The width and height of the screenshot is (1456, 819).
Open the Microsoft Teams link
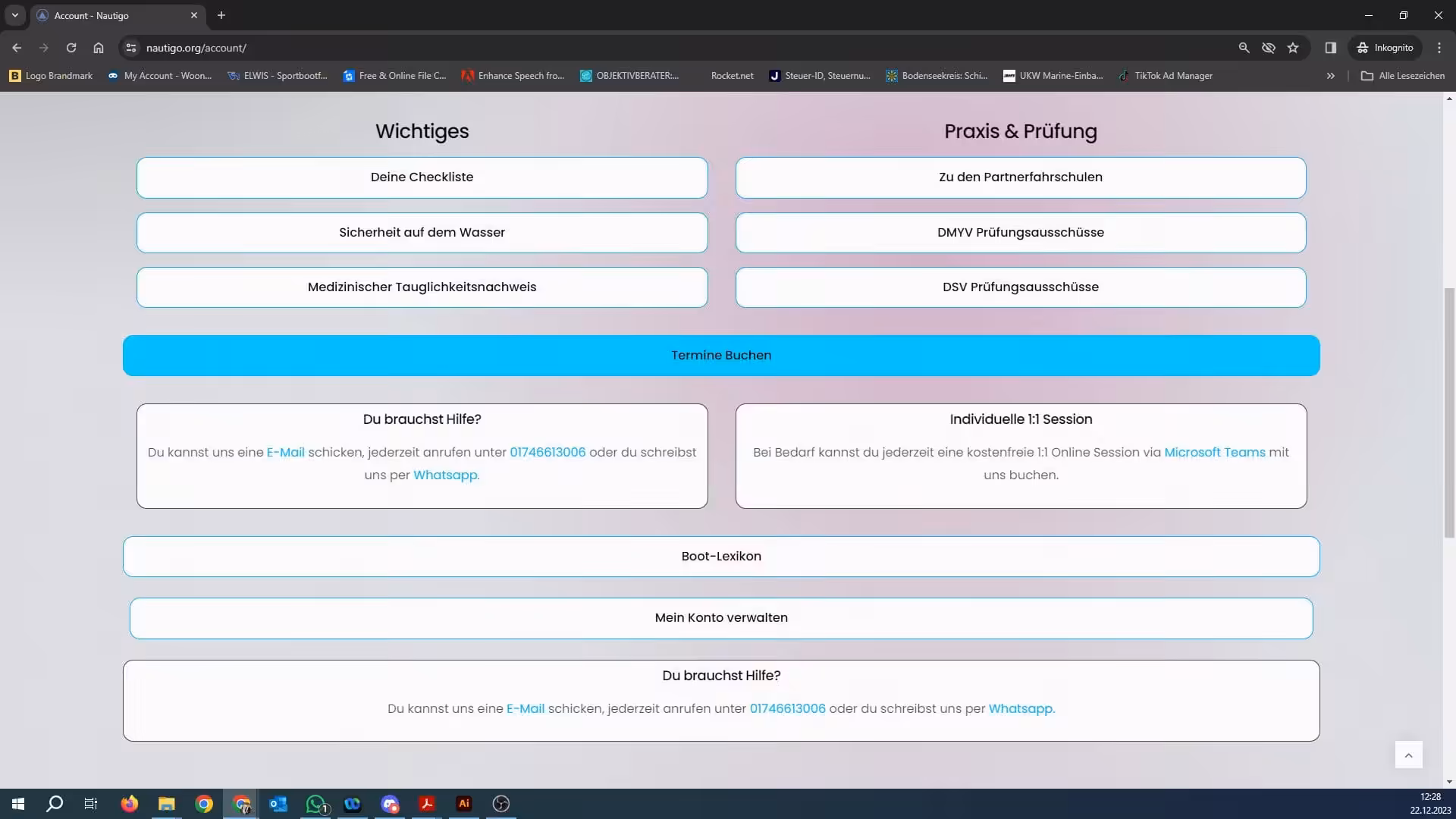pos(1214,452)
